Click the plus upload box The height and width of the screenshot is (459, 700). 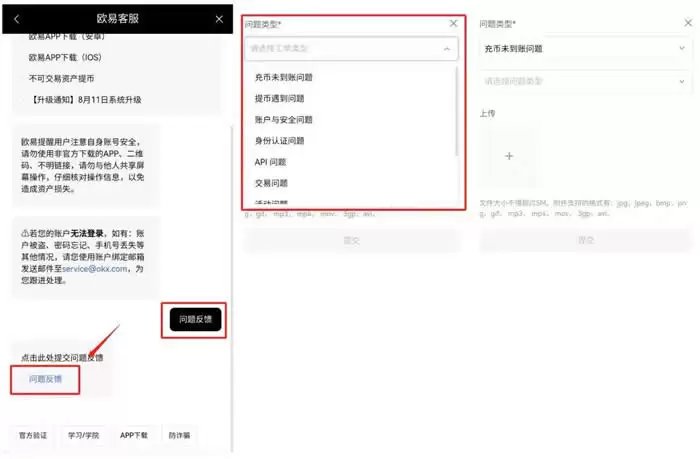click(x=509, y=156)
